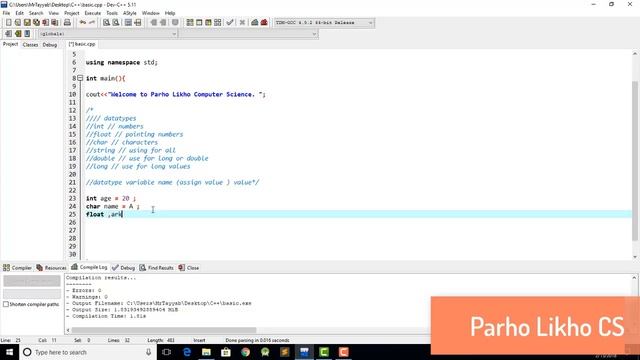Screen dimensions: 640x360
Task: Click the 'char name = A' code line
Action: (113, 206)
